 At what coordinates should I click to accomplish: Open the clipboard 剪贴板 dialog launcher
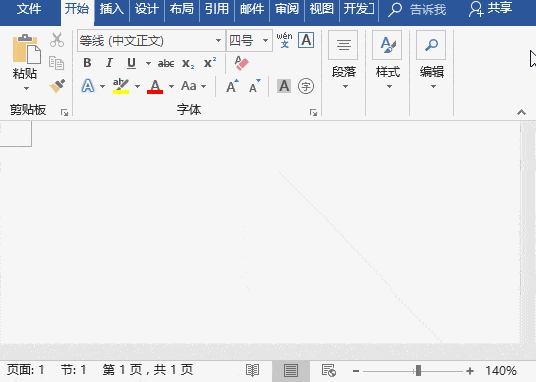pyautogui.click(x=64, y=112)
